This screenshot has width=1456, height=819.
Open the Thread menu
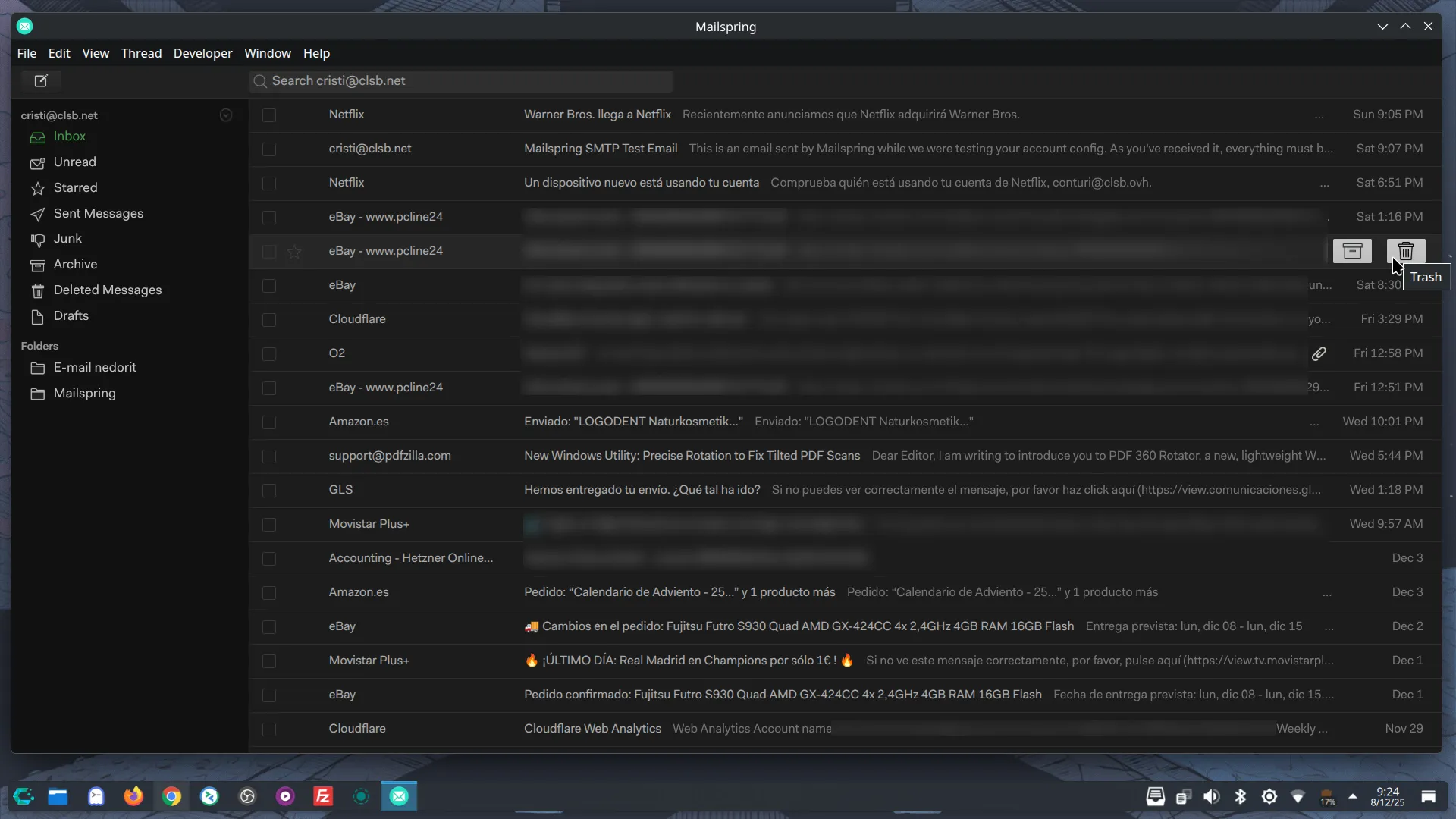click(141, 53)
